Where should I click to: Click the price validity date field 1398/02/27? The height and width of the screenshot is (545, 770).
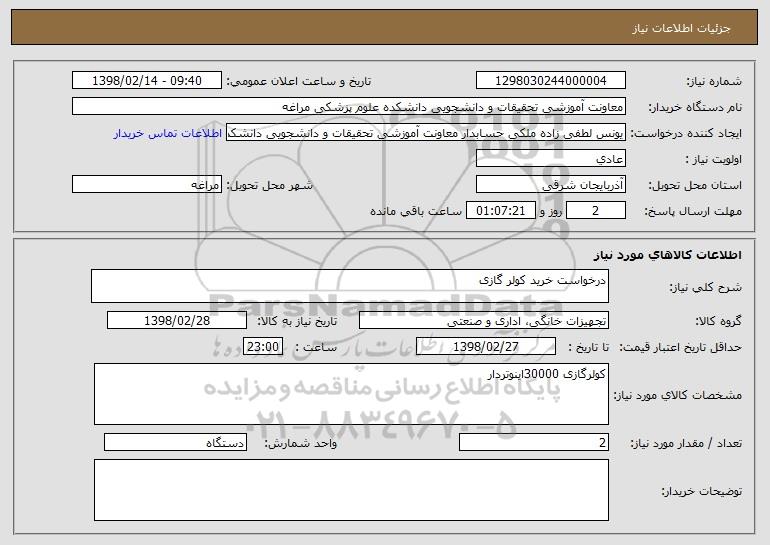[486, 347]
